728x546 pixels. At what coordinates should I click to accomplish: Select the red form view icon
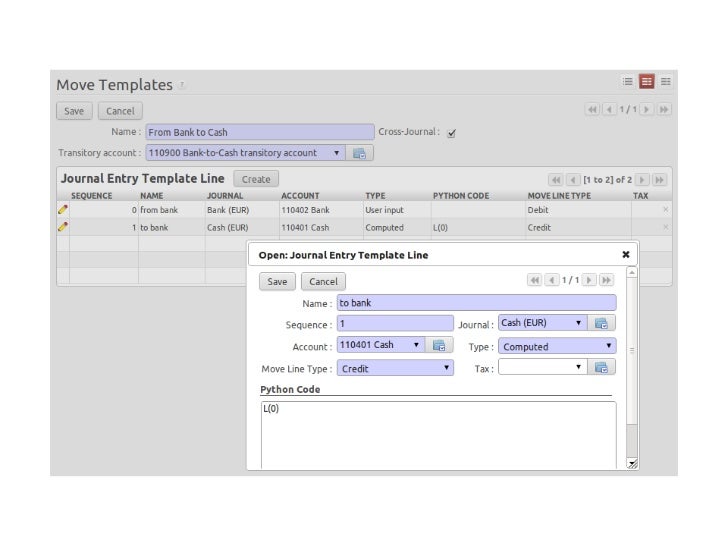[646, 82]
